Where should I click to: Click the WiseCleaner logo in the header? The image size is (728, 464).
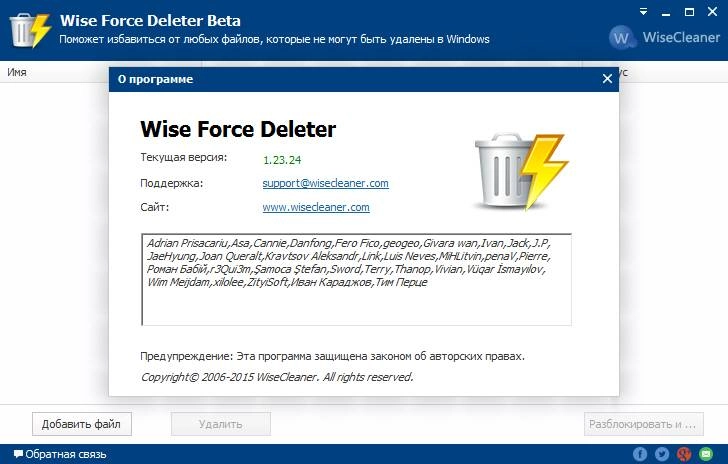point(664,37)
